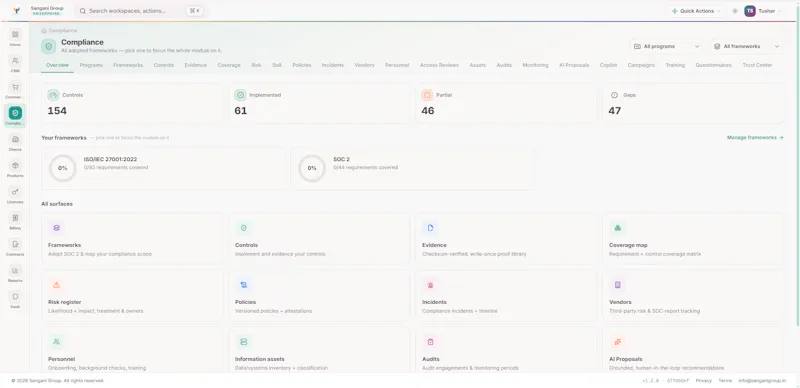Image resolution: width=800 pixels, height=388 pixels.
Task: Click the '0/44 requirements covered' text
Action: (365, 167)
